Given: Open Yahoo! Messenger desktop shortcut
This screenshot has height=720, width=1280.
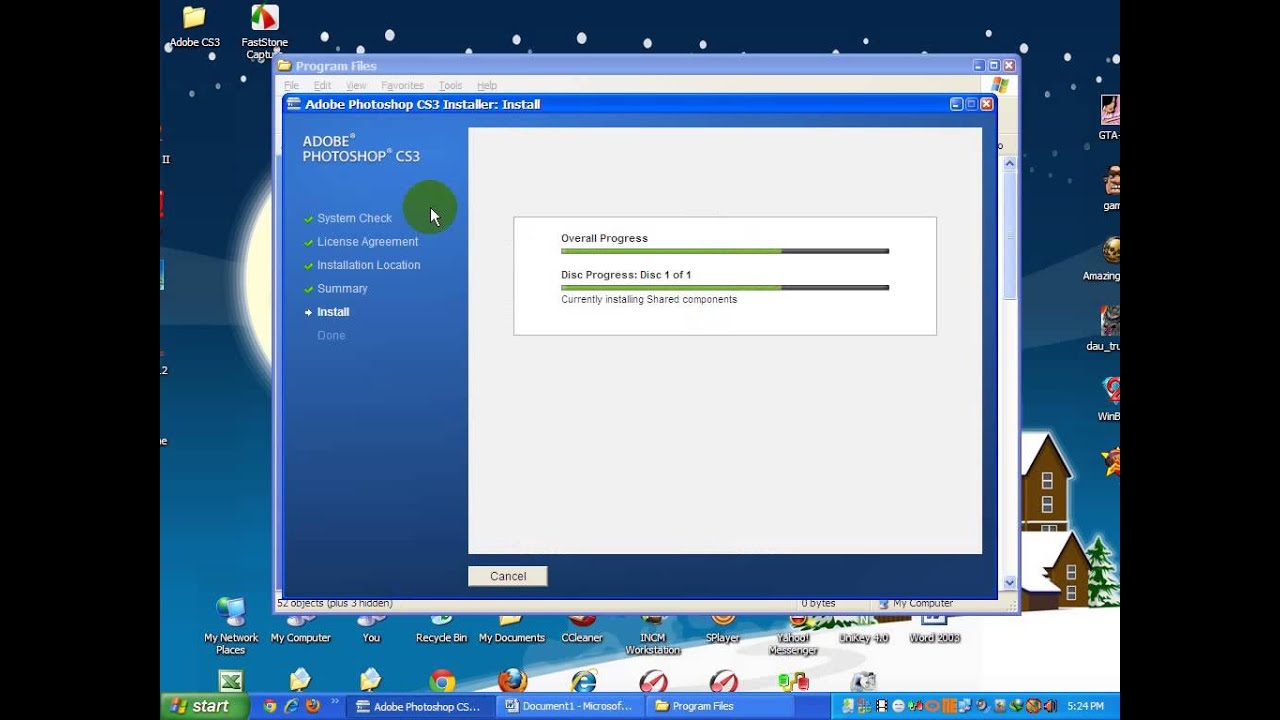Looking at the screenshot, I should tap(793, 635).
